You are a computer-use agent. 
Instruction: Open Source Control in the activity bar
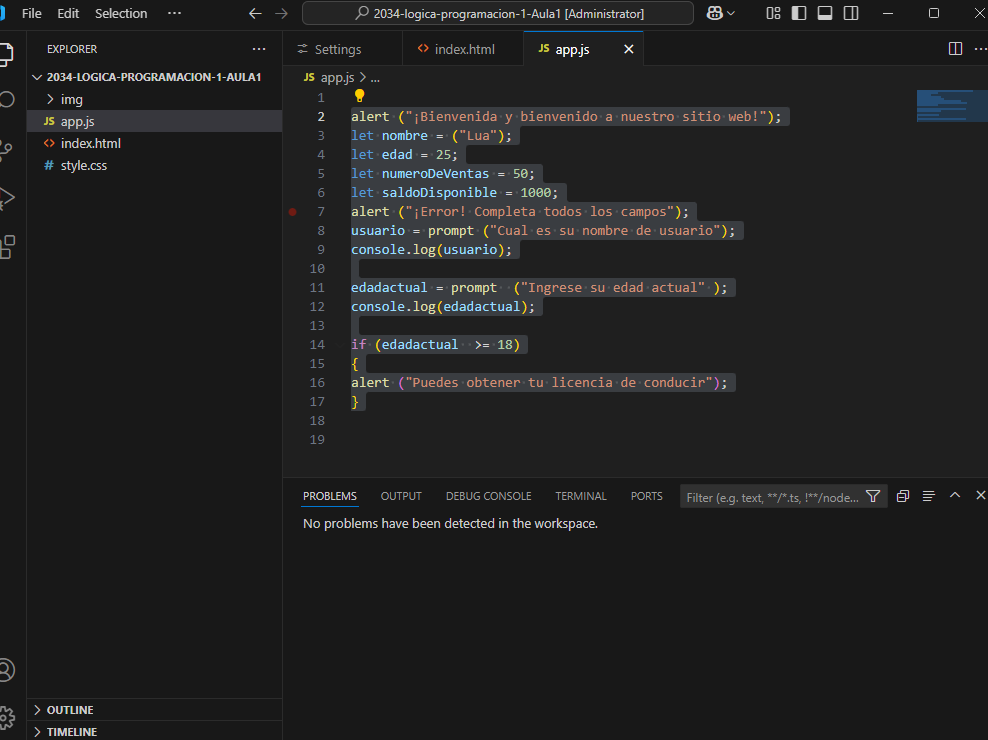(x=6, y=149)
